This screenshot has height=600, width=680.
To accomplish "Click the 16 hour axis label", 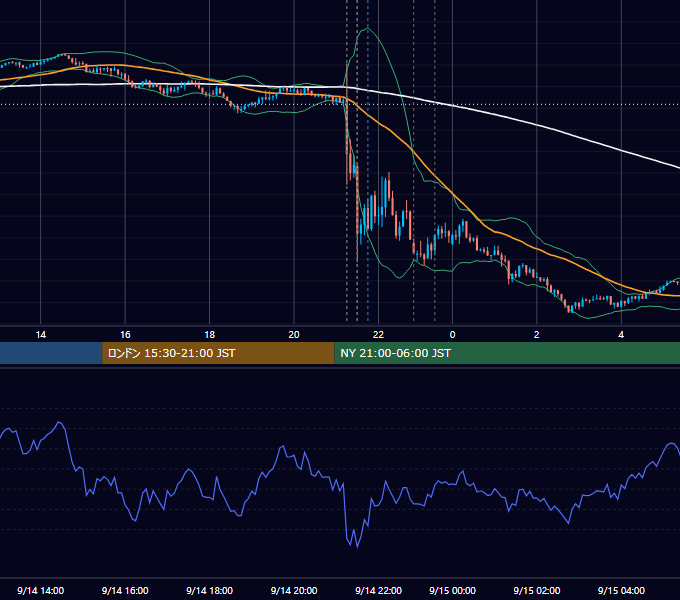I will (125, 335).
